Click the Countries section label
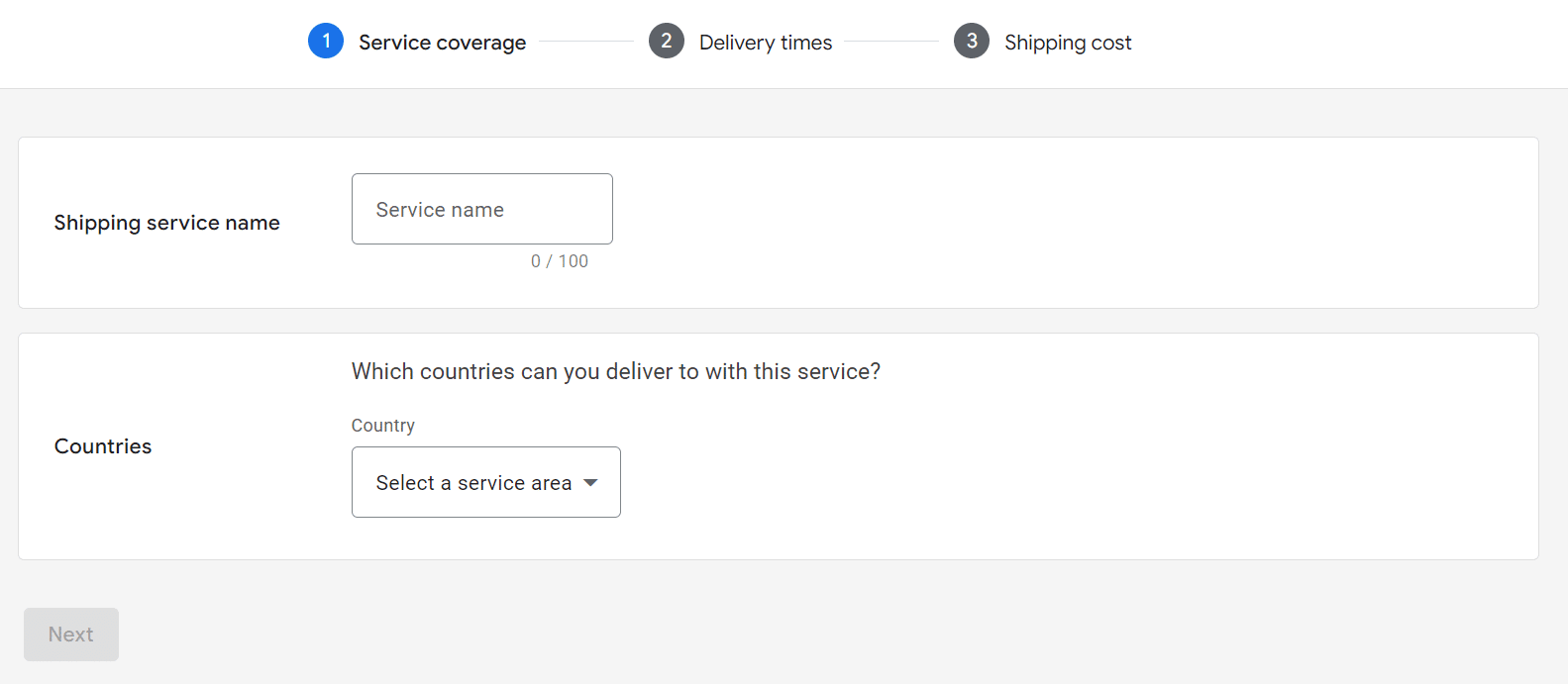 pos(102,446)
